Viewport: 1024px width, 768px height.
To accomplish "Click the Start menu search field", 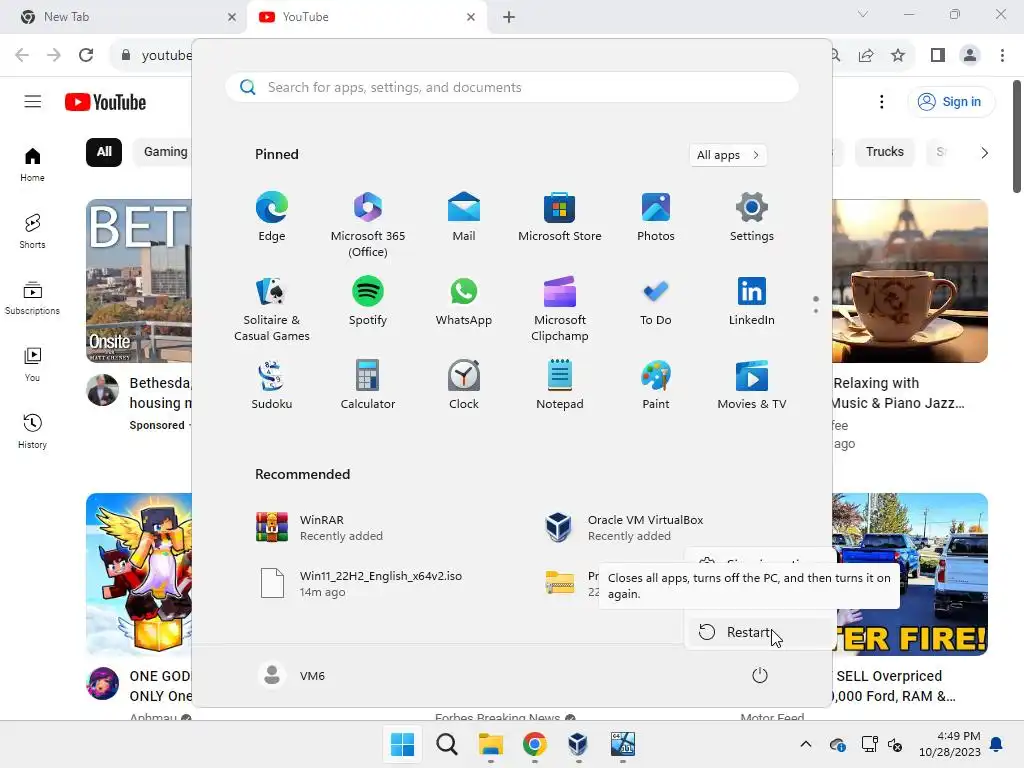I will [512, 88].
